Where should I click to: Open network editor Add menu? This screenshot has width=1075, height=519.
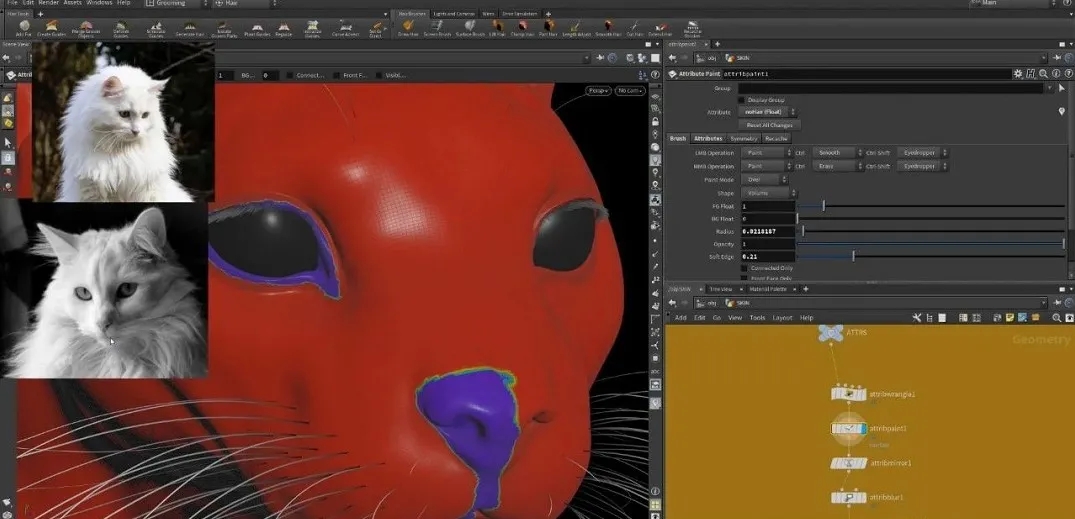pos(681,318)
